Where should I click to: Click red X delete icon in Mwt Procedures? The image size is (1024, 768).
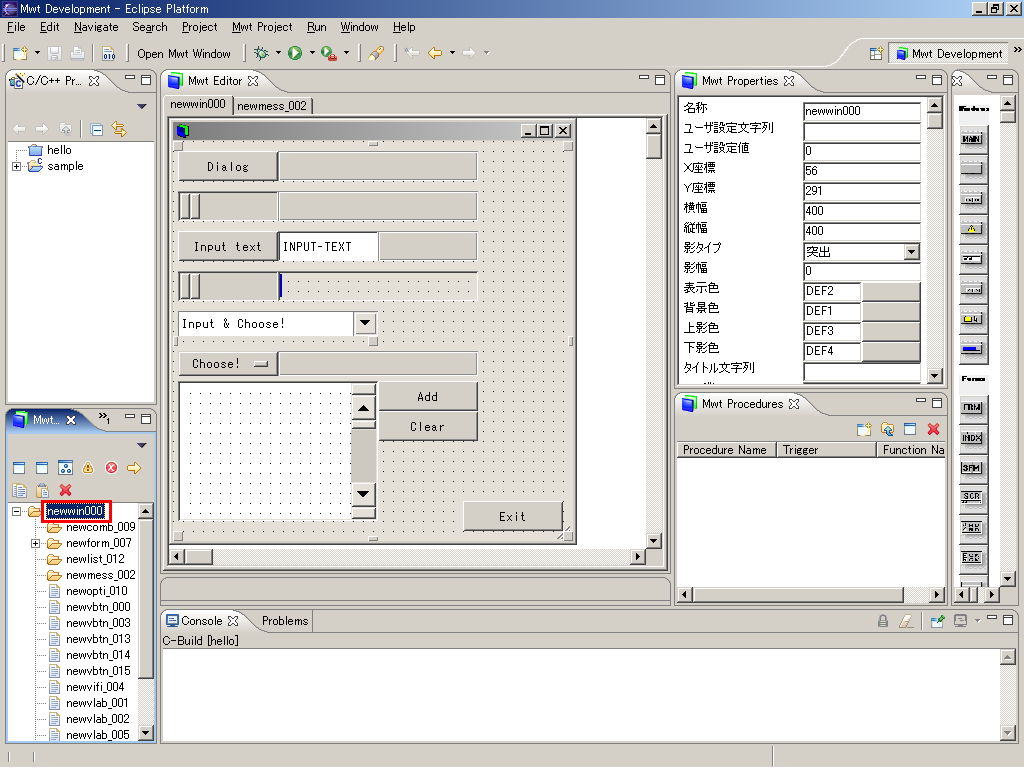coord(934,429)
